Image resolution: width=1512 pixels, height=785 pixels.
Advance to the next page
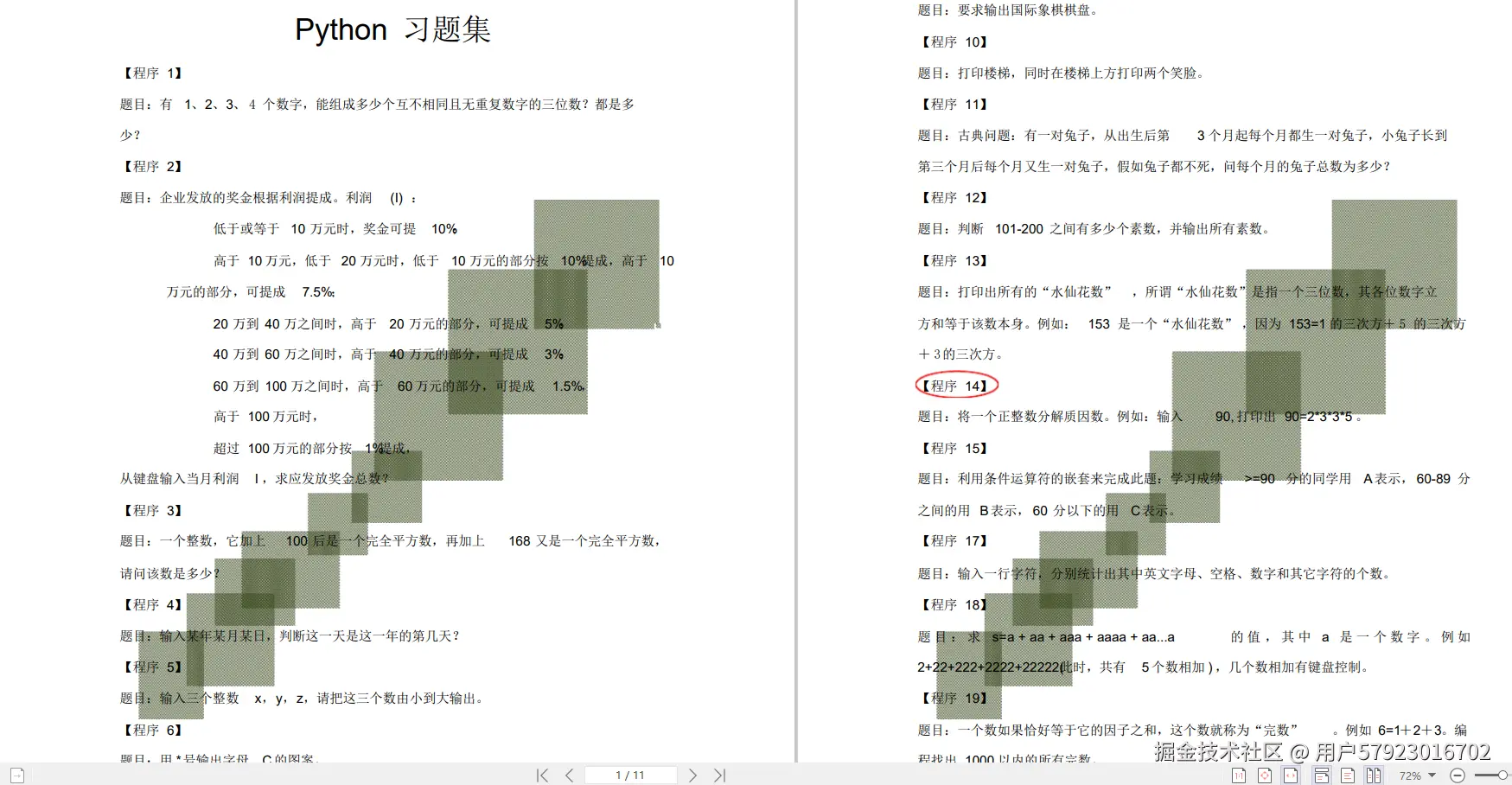pyautogui.click(x=692, y=775)
